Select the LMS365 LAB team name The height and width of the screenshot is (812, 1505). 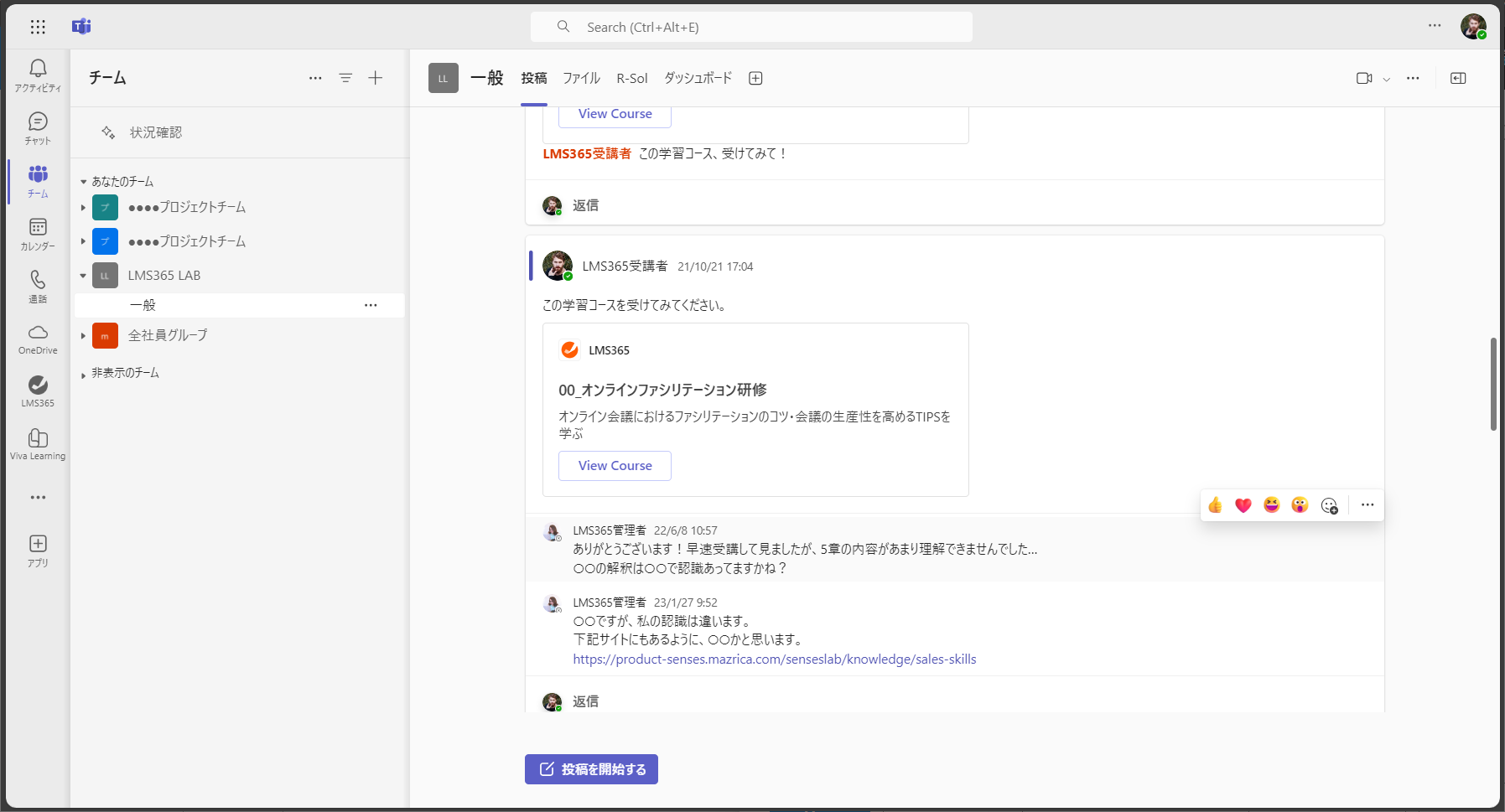(x=164, y=275)
